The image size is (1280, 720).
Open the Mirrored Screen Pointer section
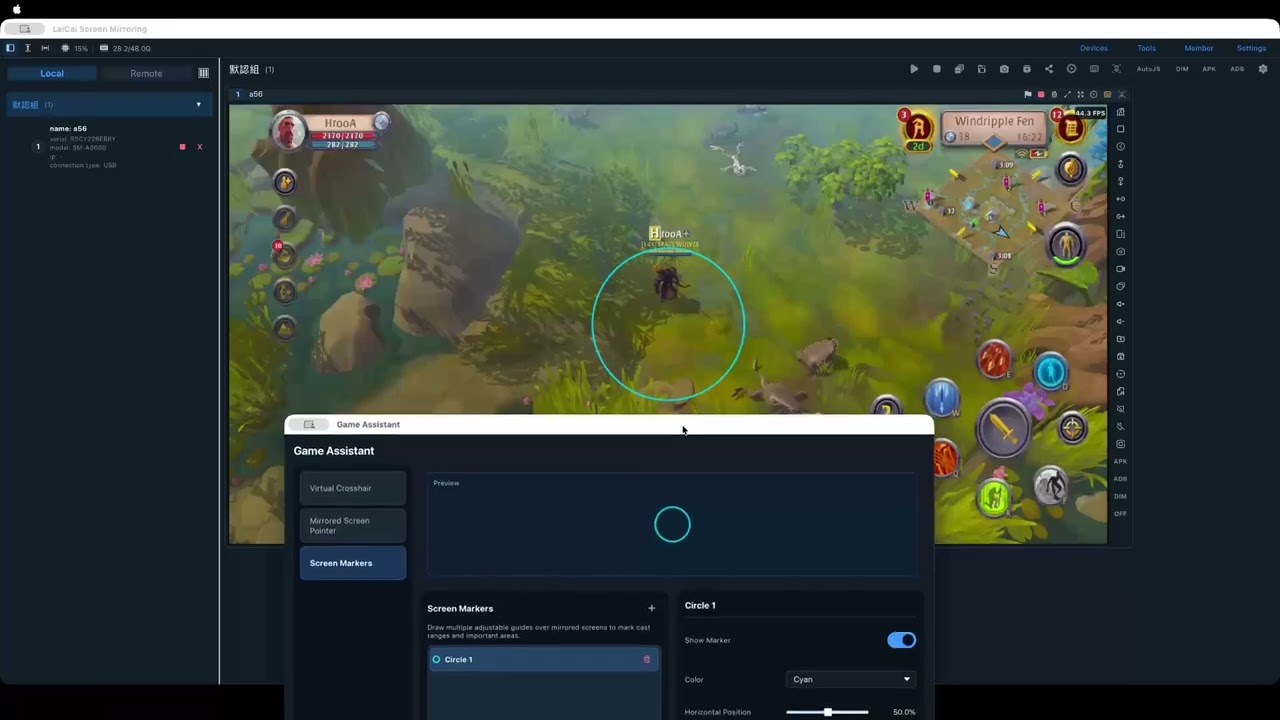click(353, 526)
